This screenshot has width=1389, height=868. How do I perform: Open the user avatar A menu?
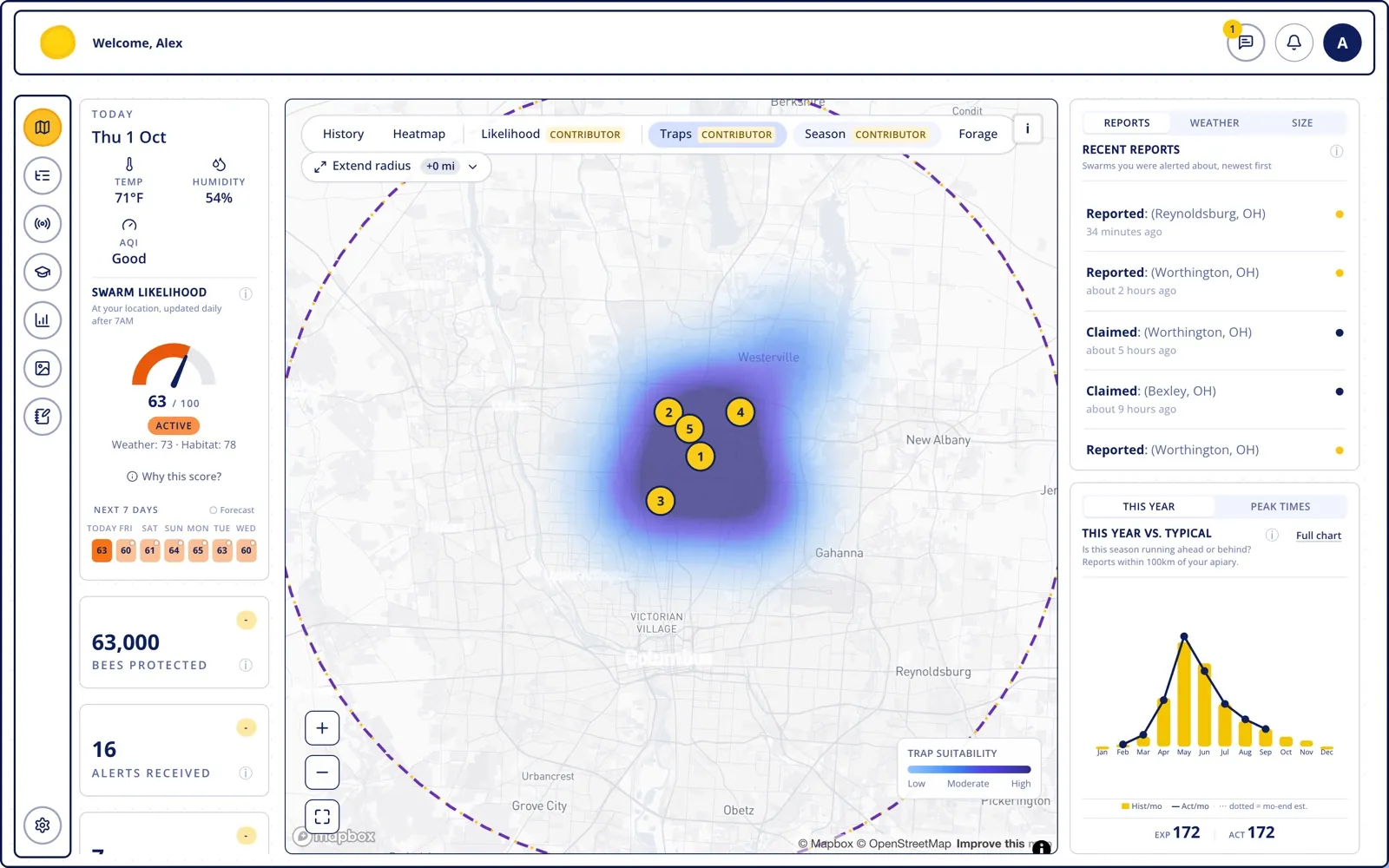[x=1342, y=43]
